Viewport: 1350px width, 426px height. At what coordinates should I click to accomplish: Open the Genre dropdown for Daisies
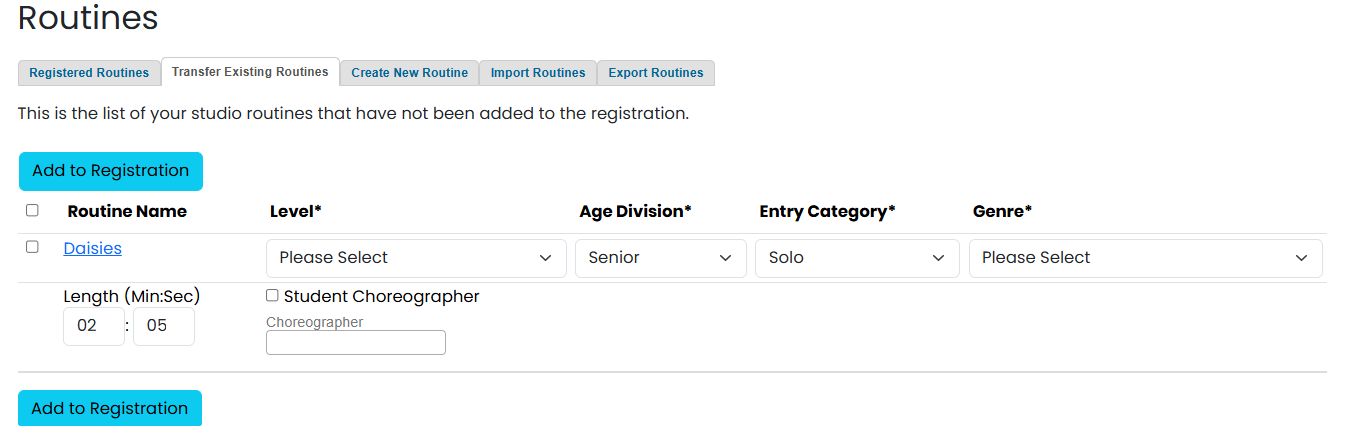(1145, 258)
